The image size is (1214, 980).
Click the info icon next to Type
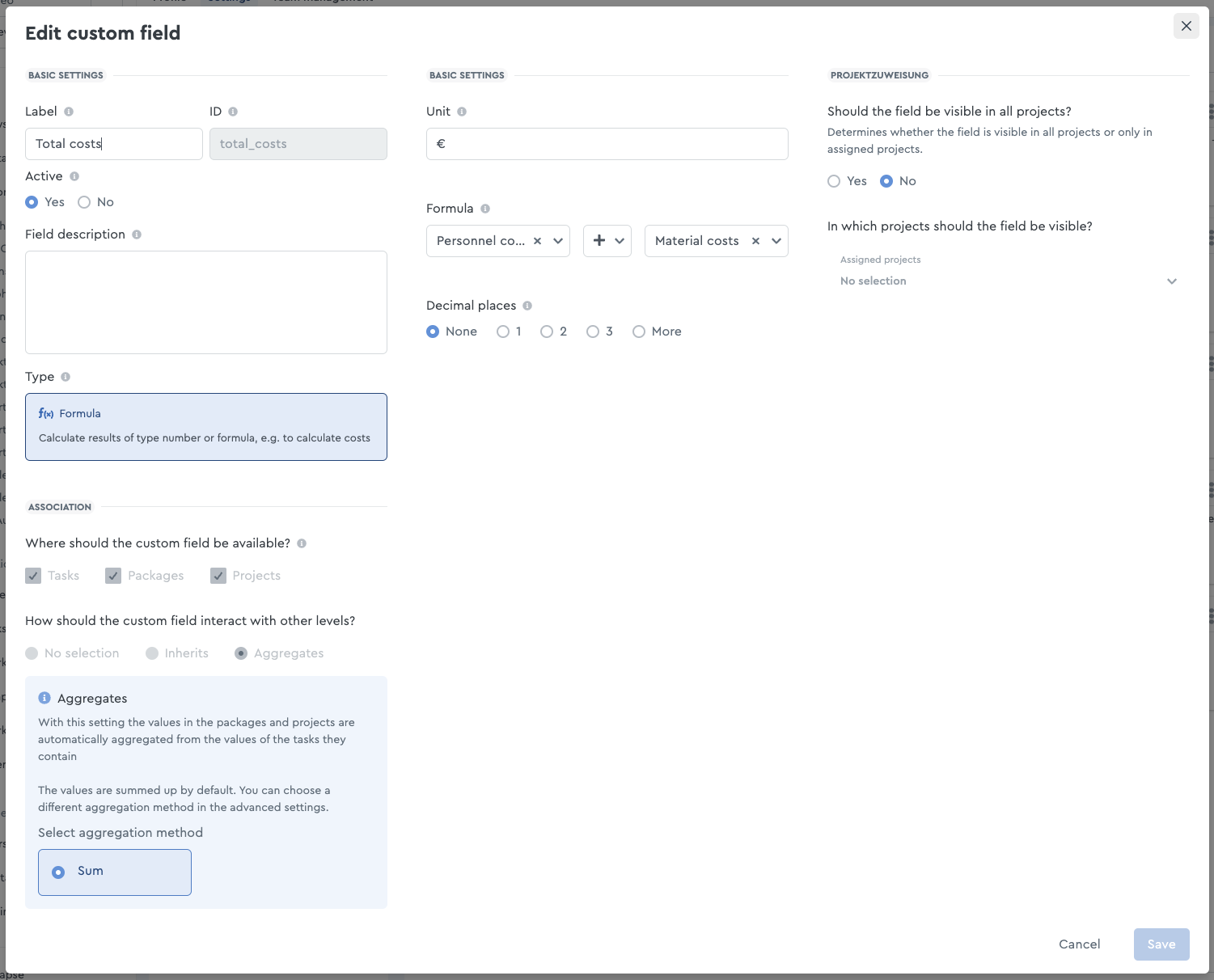pyautogui.click(x=66, y=377)
